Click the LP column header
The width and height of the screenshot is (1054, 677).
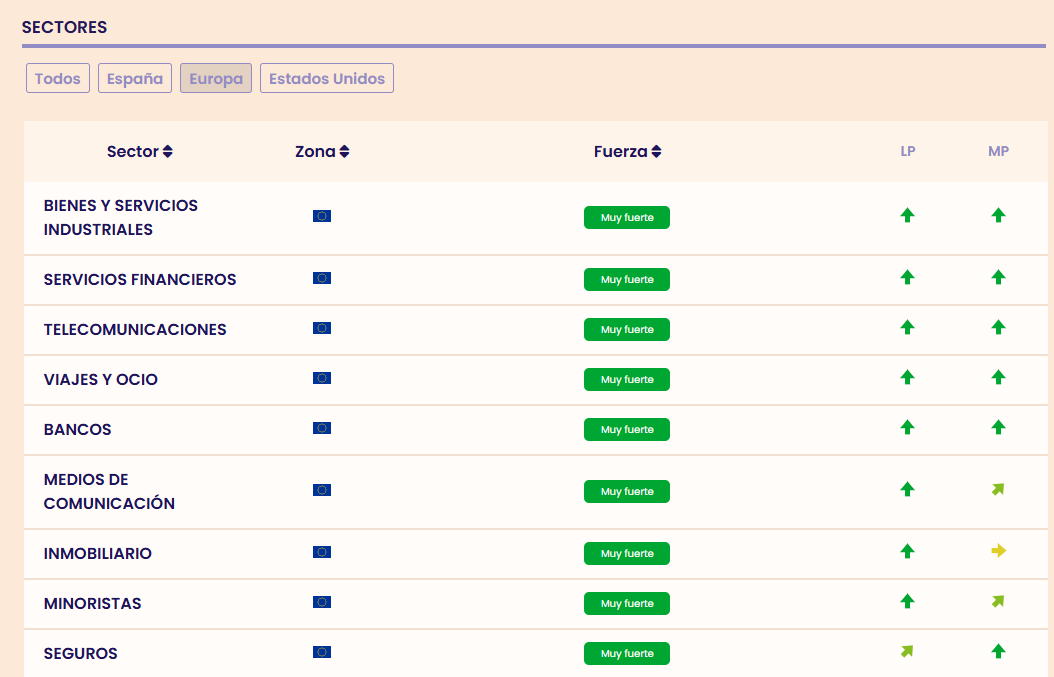(x=908, y=152)
